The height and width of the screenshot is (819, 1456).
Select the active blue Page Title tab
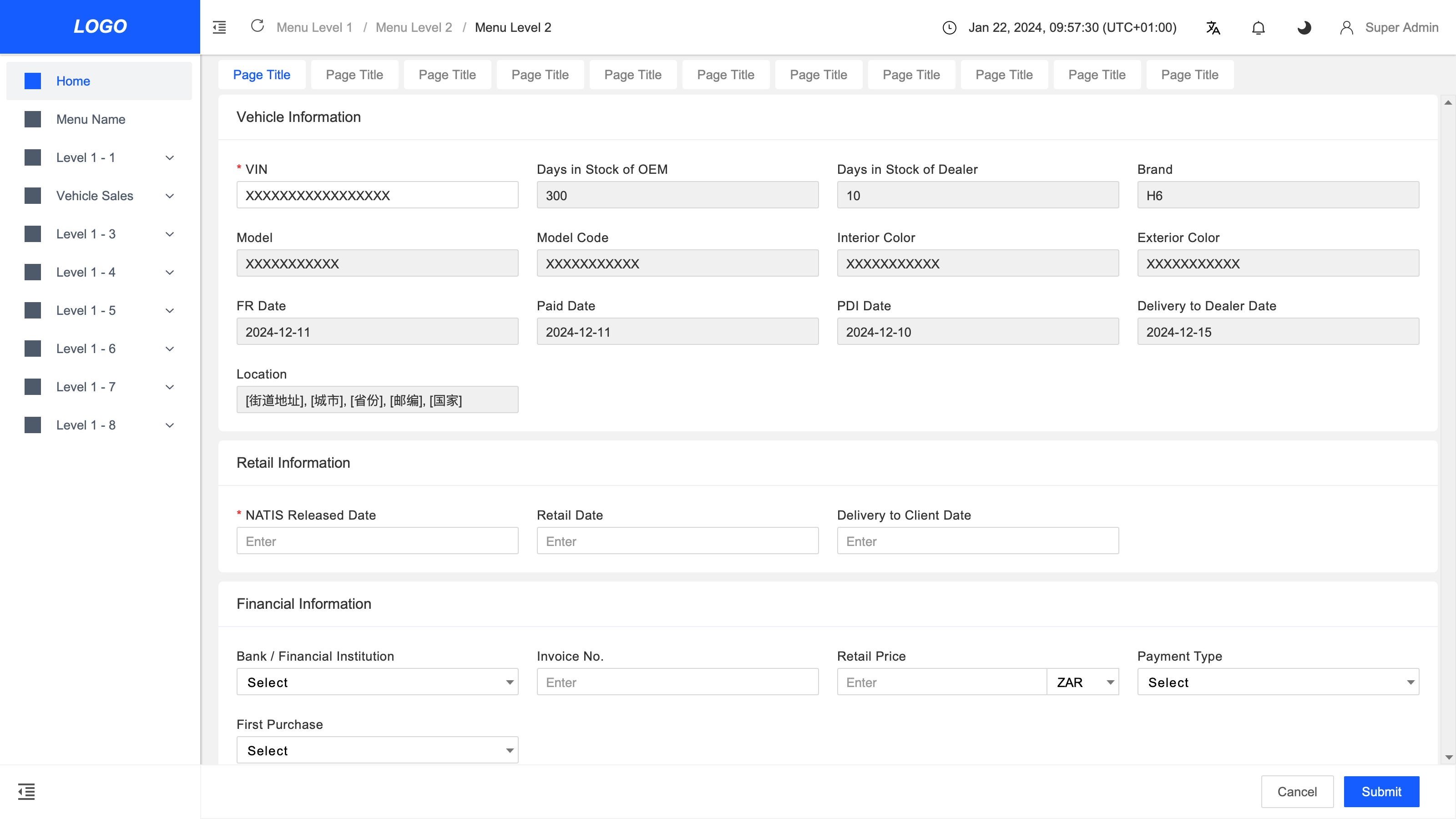[x=262, y=75]
